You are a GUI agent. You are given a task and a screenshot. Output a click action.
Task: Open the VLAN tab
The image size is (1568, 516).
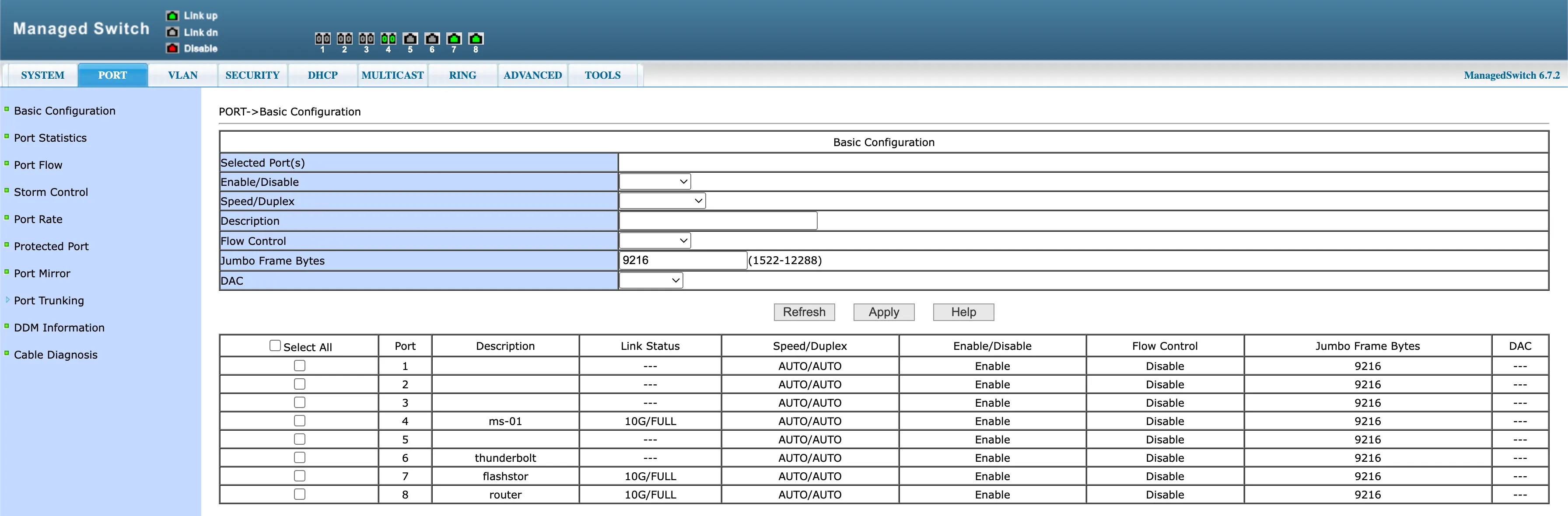182,76
